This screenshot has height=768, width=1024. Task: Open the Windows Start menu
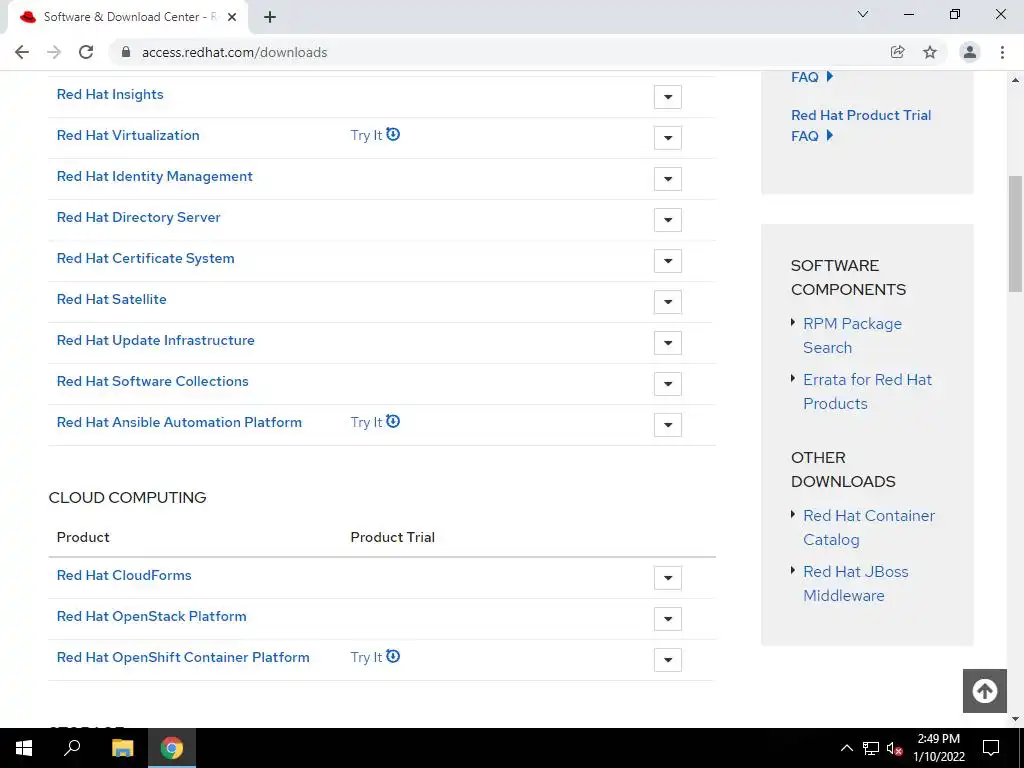coord(24,748)
